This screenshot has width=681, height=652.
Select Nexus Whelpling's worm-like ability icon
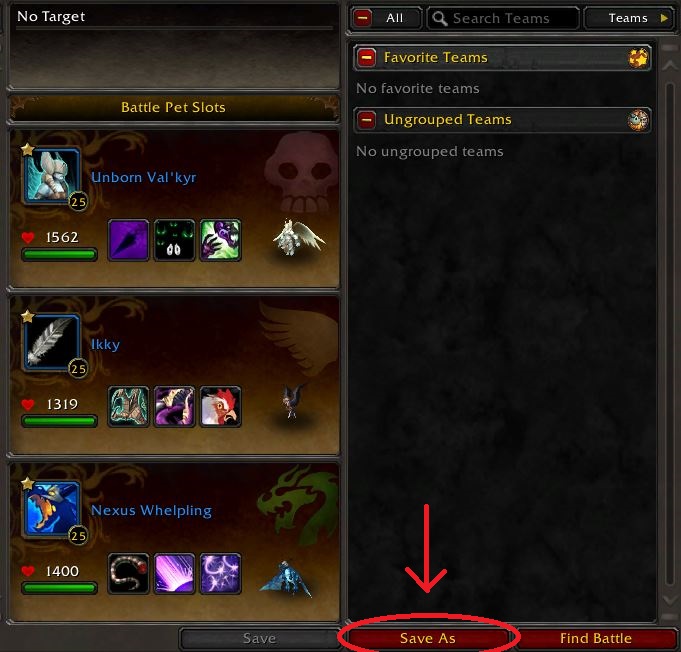pos(128,573)
